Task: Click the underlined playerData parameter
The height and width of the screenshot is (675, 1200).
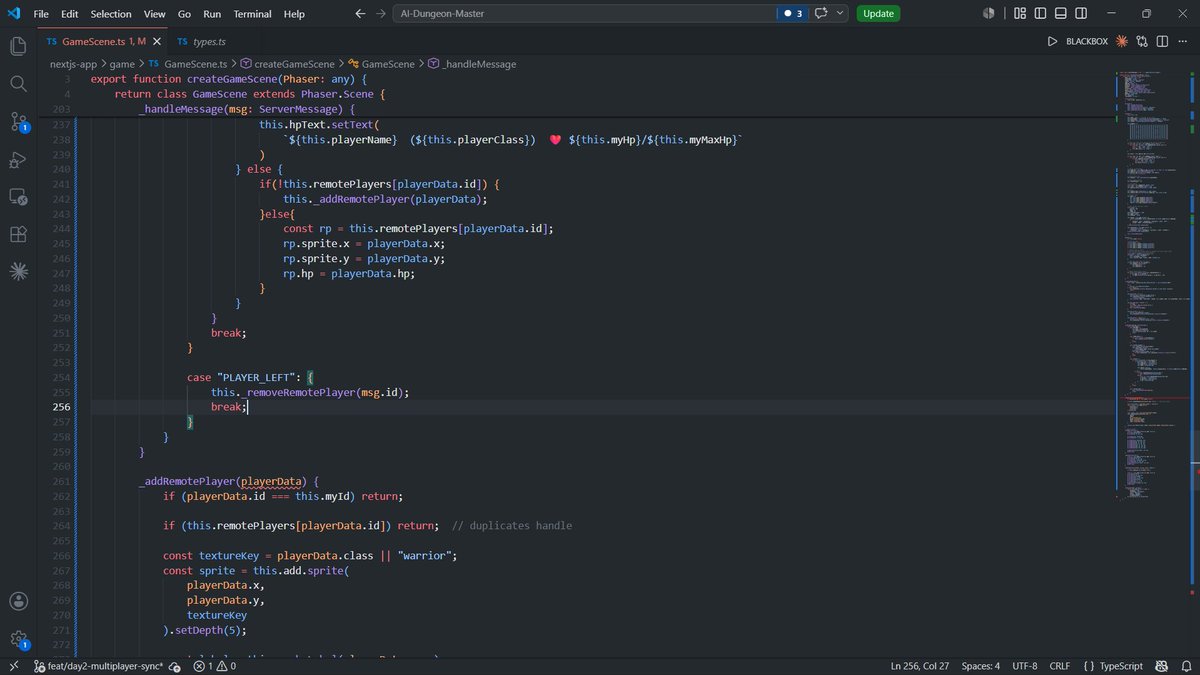Action: (x=270, y=481)
